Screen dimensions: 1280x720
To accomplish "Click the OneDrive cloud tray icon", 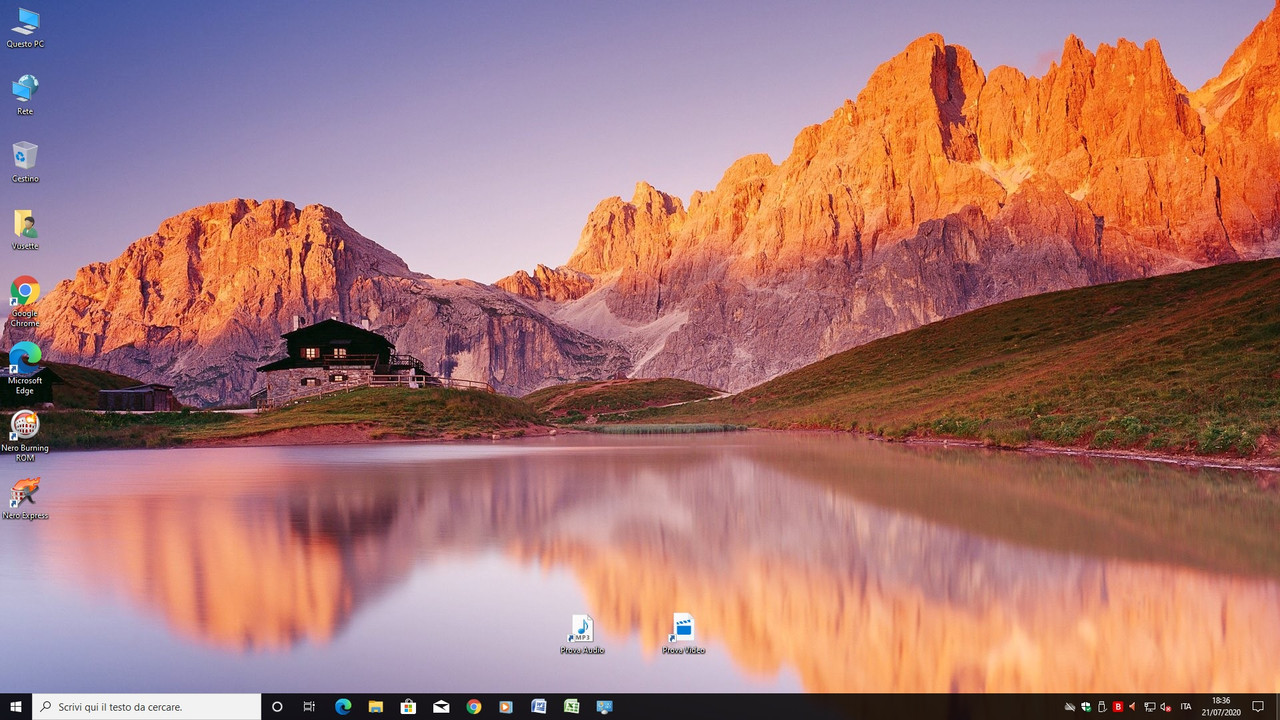I will click(x=1070, y=707).
